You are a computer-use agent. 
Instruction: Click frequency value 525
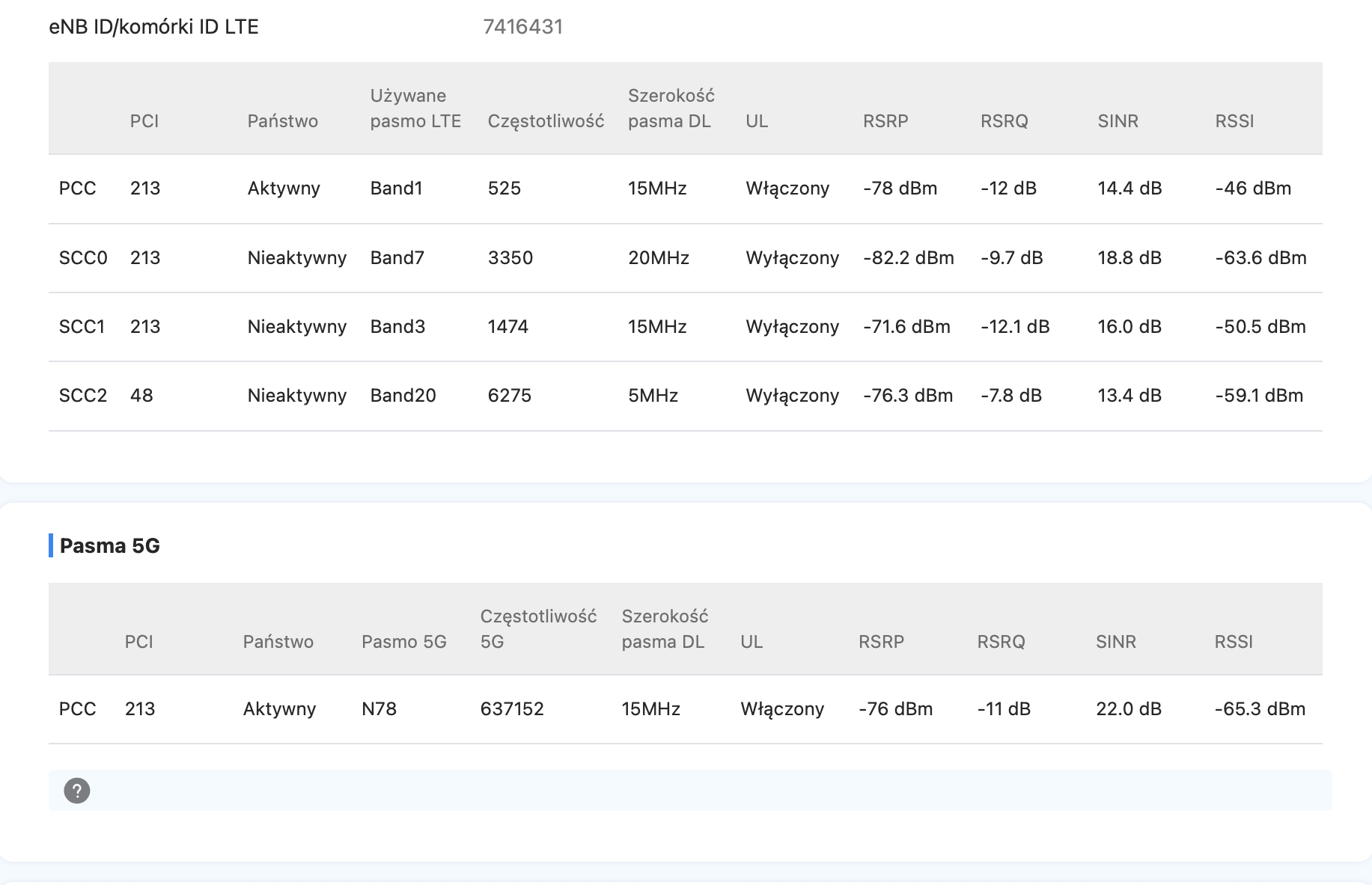click(504, 189)
